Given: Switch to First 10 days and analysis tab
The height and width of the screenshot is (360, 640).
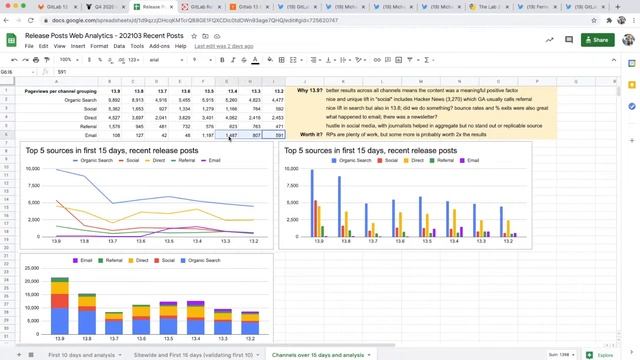Looking at the screenshot, I should pyautogui.click(x=81, y=355).
